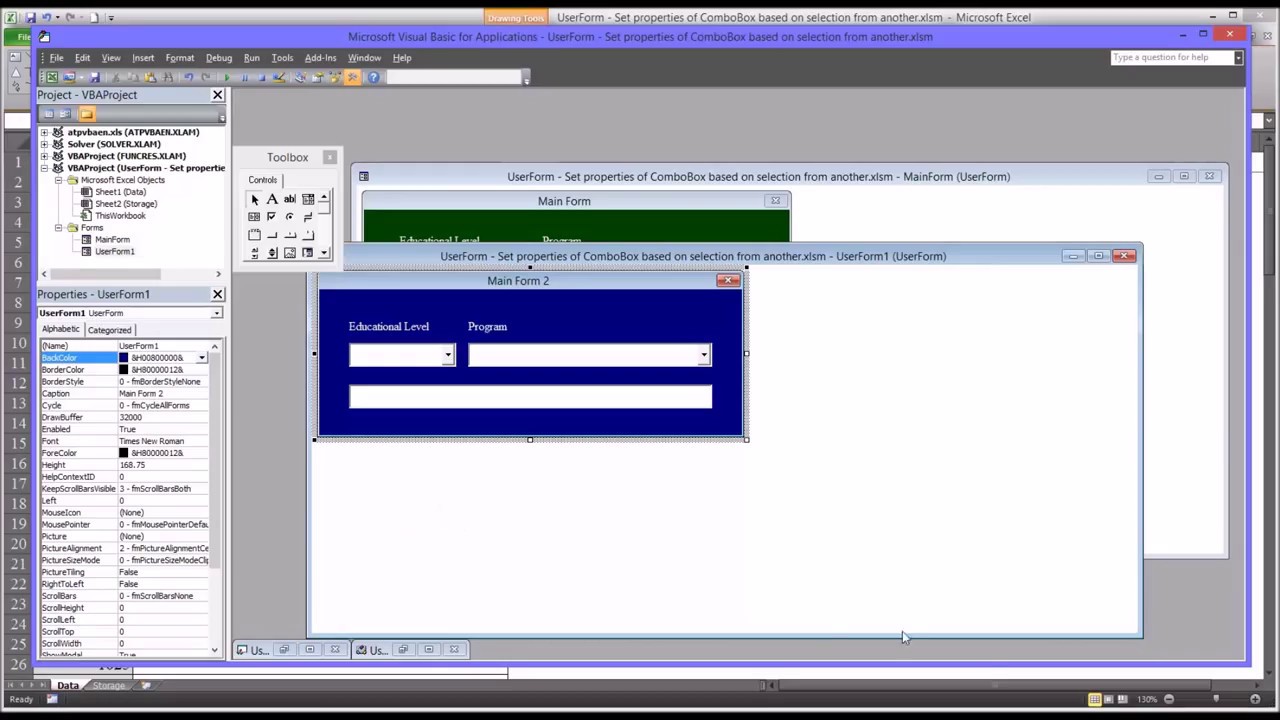Image resolution: width=1280 pixels, height=720 pixels.
Task: Select the TextBox control in the Toolbox
Action: click(x=290, y=200)
